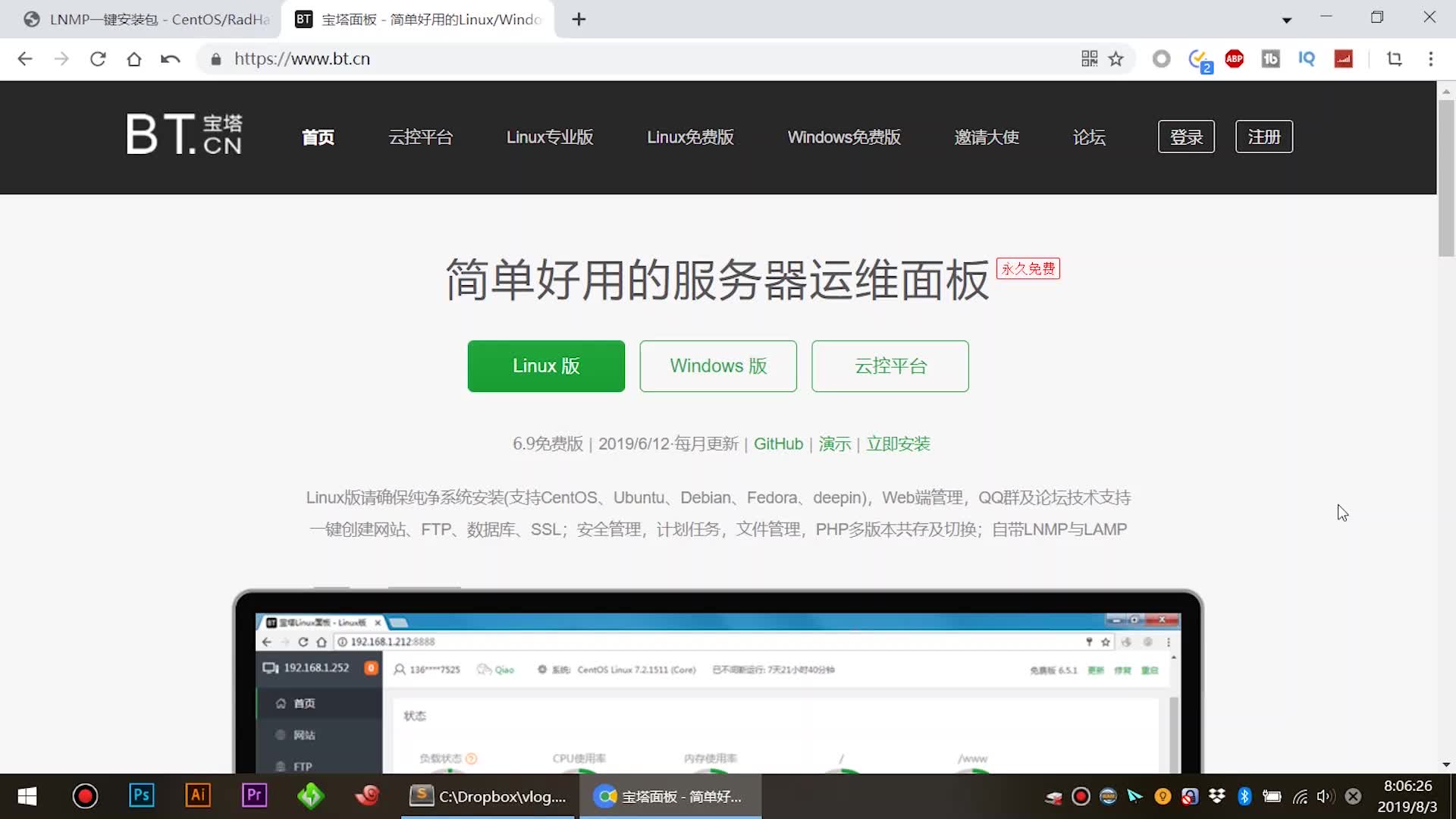Open the Dropbox tray icon

[1217, 796]
